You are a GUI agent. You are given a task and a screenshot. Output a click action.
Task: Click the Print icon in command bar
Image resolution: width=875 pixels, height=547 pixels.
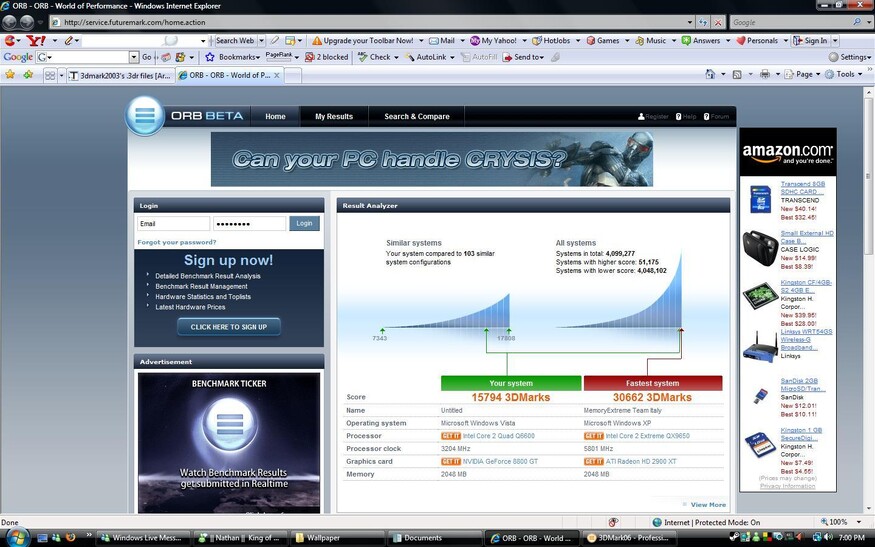coord(765,74)
